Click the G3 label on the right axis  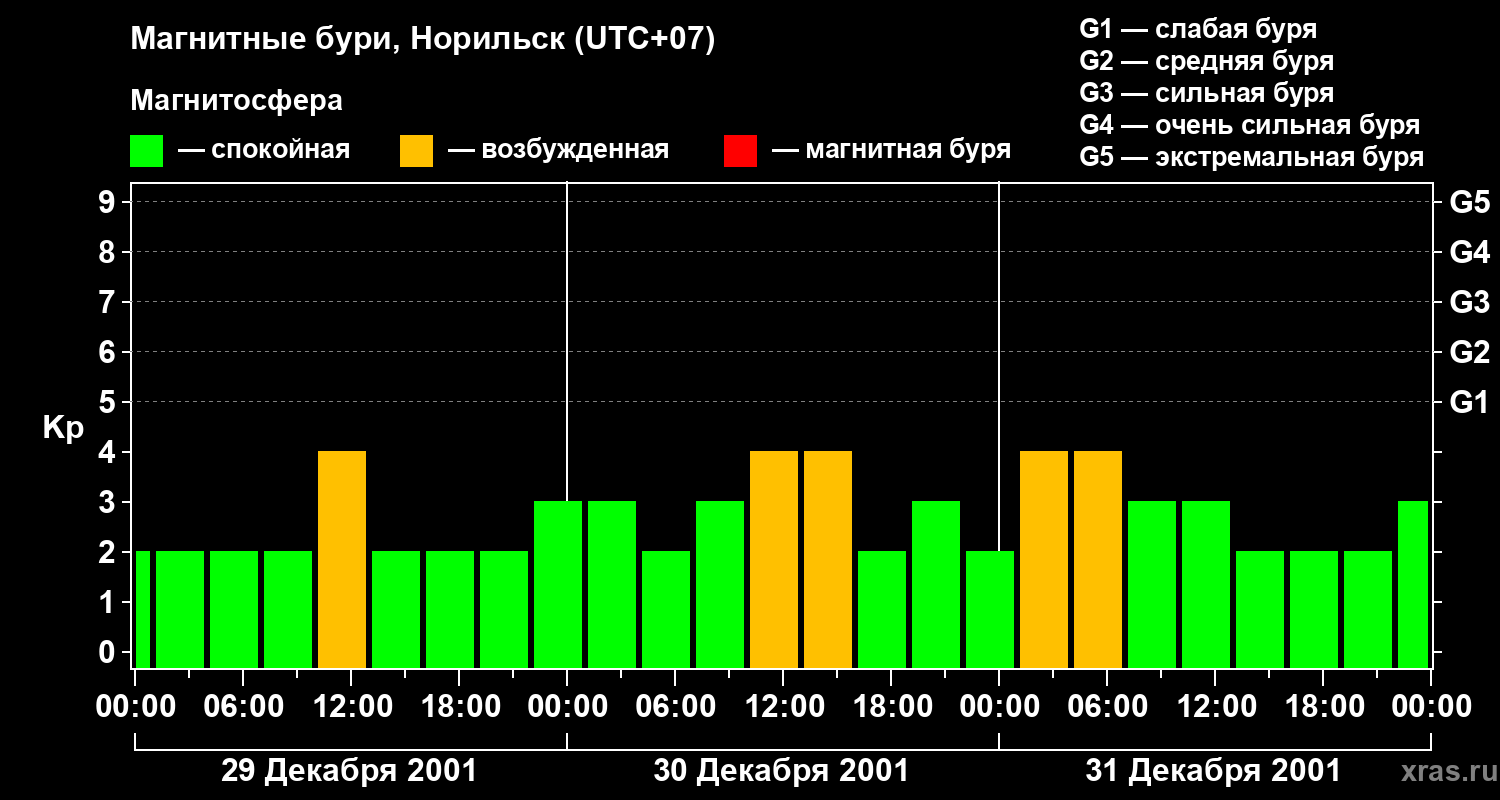[1469, 302]
